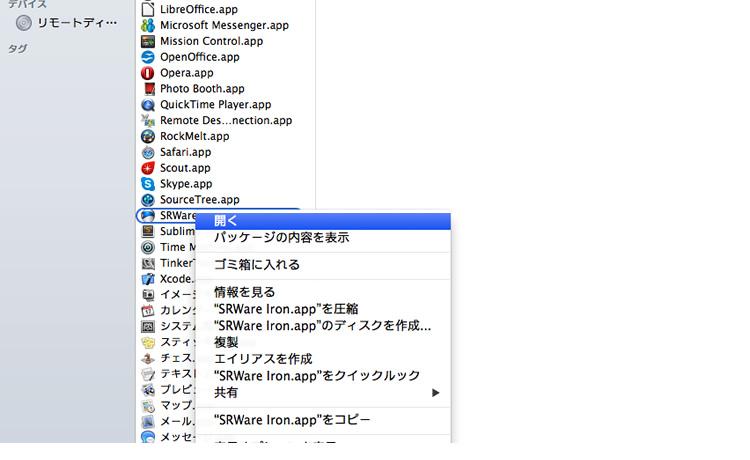Screen dimensions: 750x460
Task: Select "SRWare Iron.app"のディスクを作成... entry
Action: pos(323,326)
